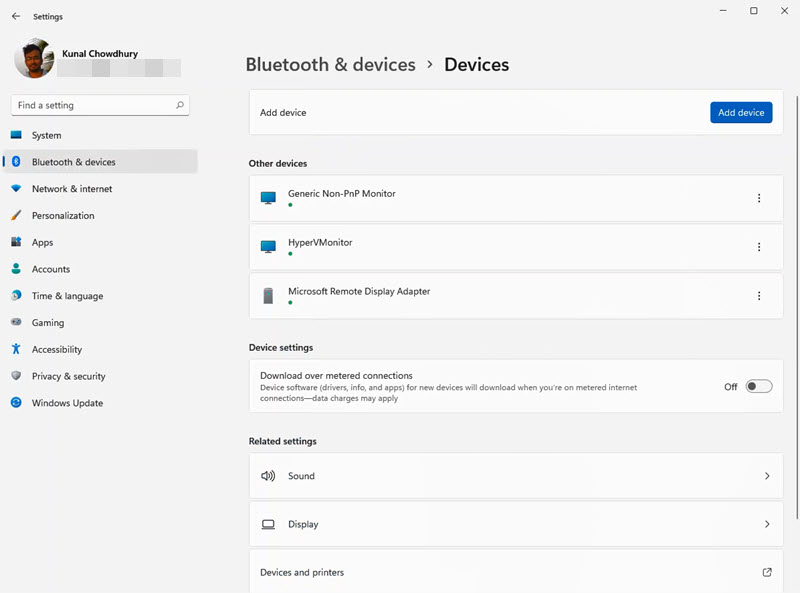Click the blue Add device button
This screenshot has height=593, width=800.
coord(741,112)
